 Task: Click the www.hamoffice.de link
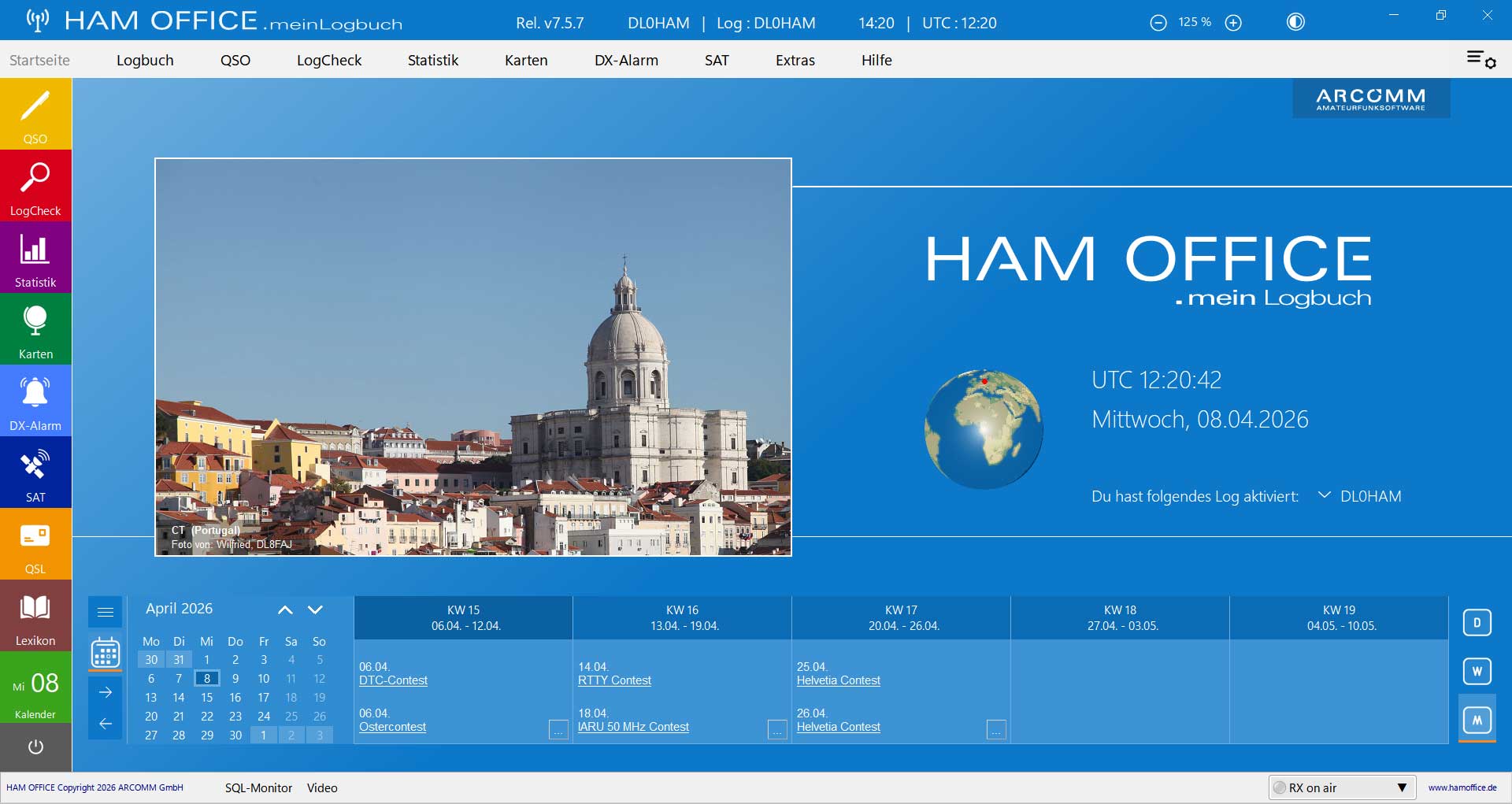(x=1462, y=787)
